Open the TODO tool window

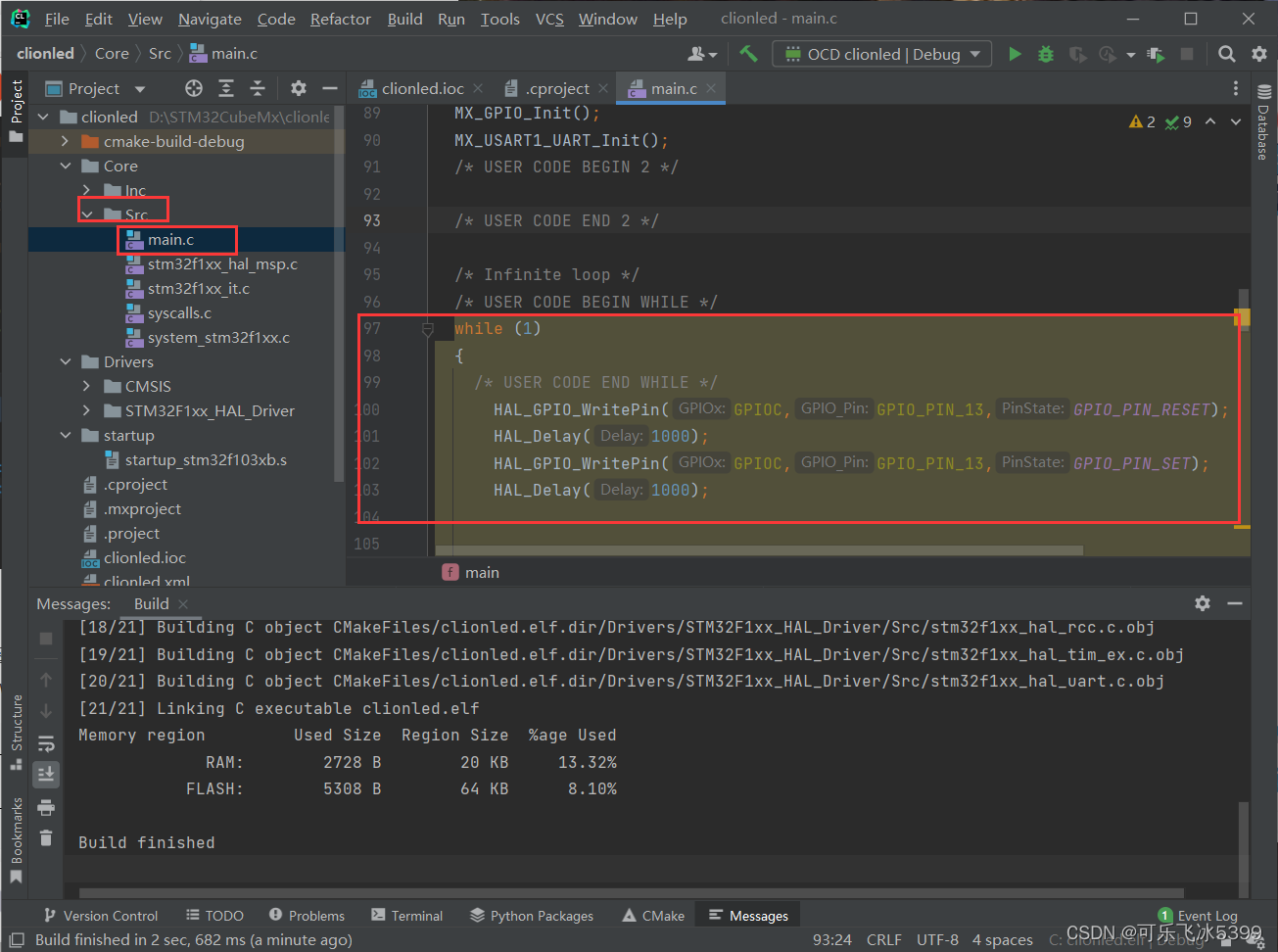(214, 916)
